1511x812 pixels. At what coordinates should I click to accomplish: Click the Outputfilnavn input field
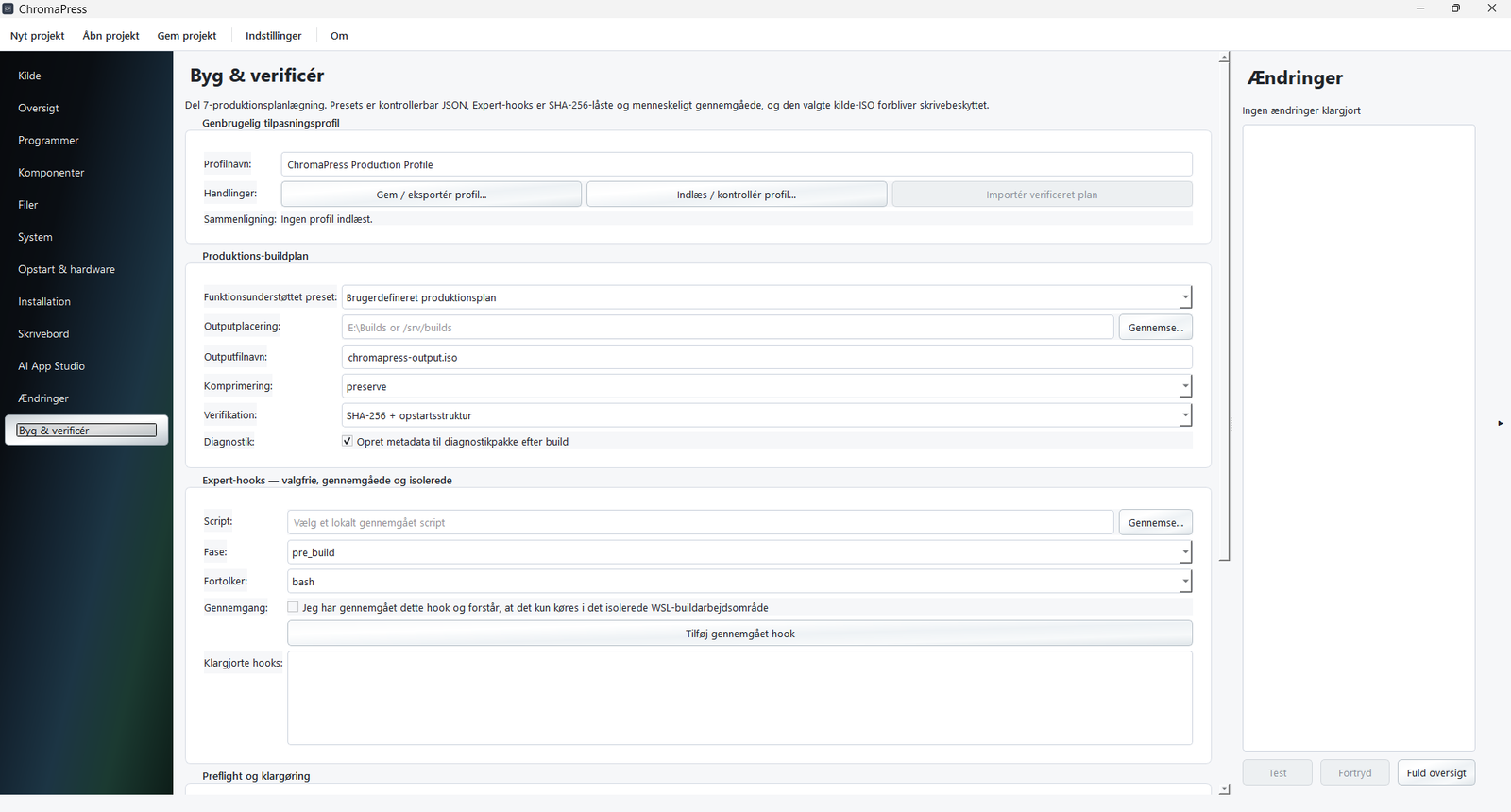pyautogui.click(x=767, y=357)
